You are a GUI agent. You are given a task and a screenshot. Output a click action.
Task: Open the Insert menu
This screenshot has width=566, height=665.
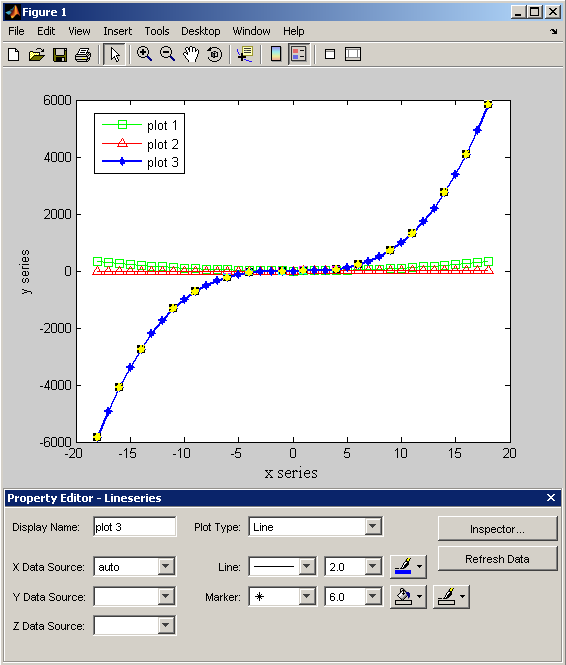click(117, 31)
